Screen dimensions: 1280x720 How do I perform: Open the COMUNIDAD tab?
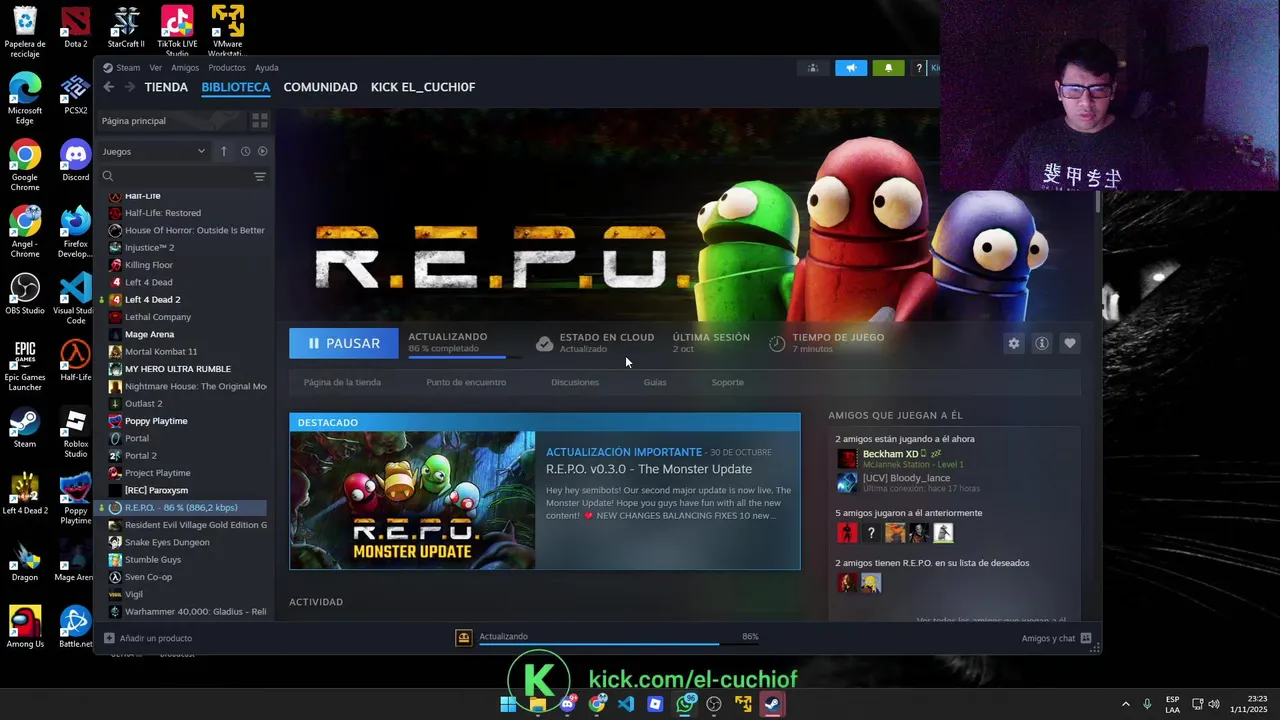coord(320,87)
